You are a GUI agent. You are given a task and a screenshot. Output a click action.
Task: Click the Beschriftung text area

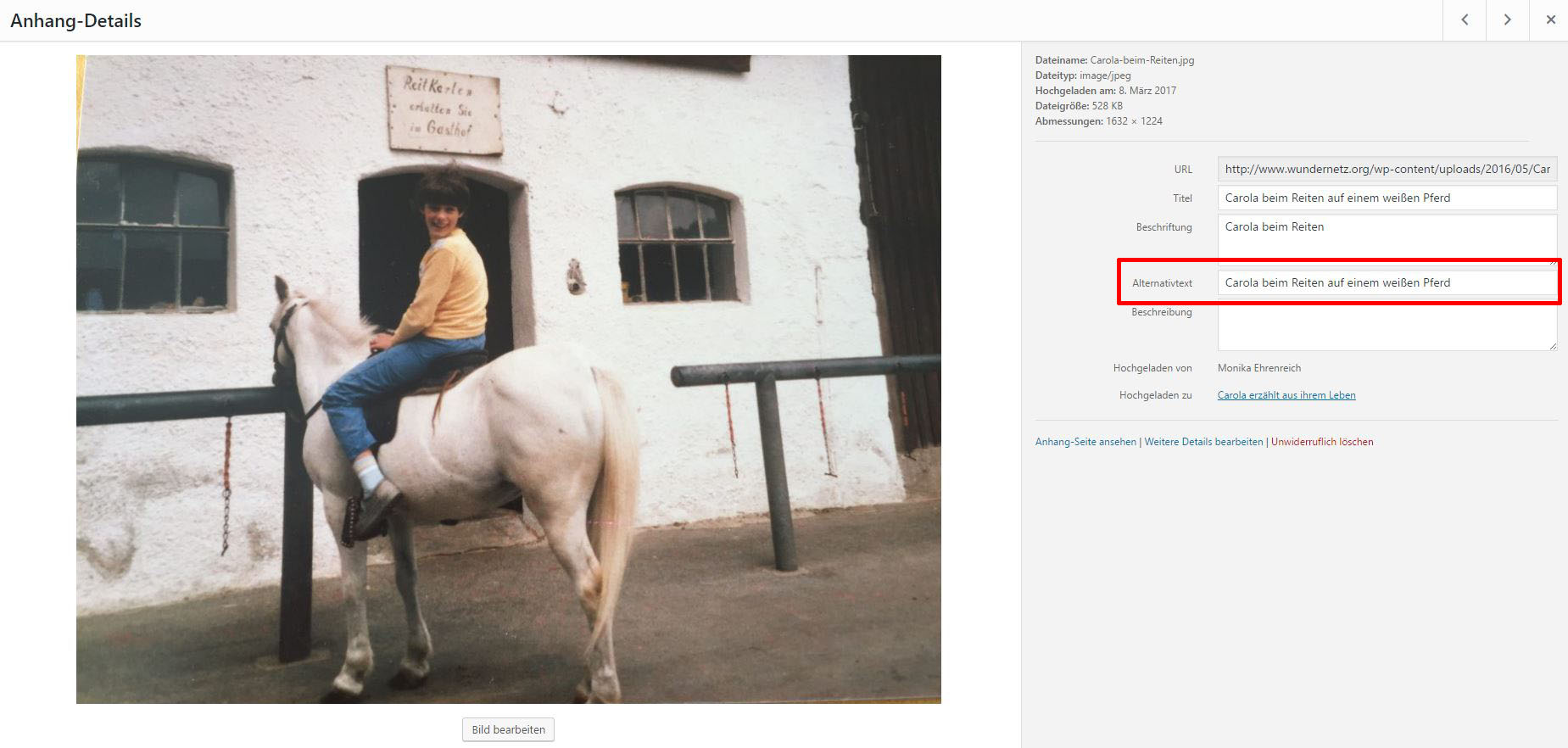point(1387,239)
